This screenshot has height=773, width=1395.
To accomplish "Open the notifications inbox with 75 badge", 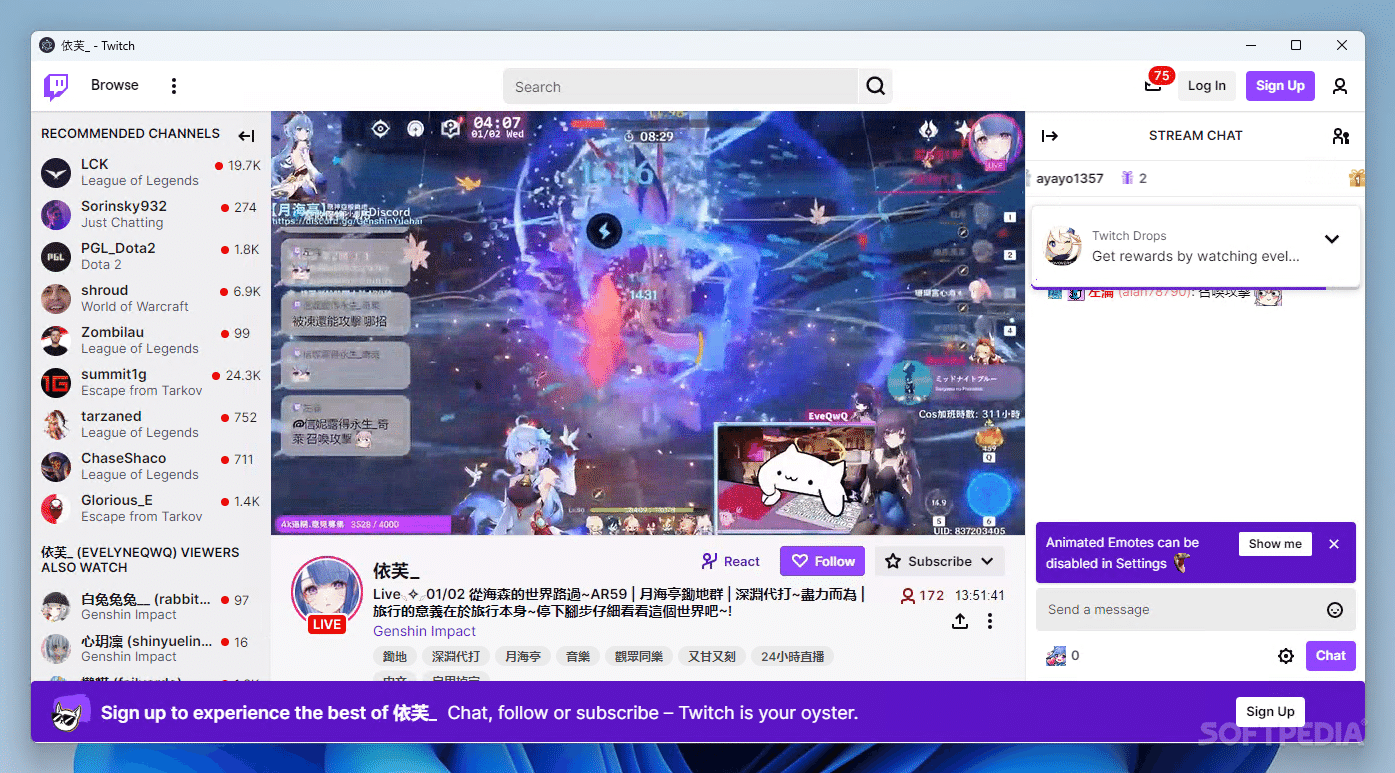I will click(x=1153, y=85).
